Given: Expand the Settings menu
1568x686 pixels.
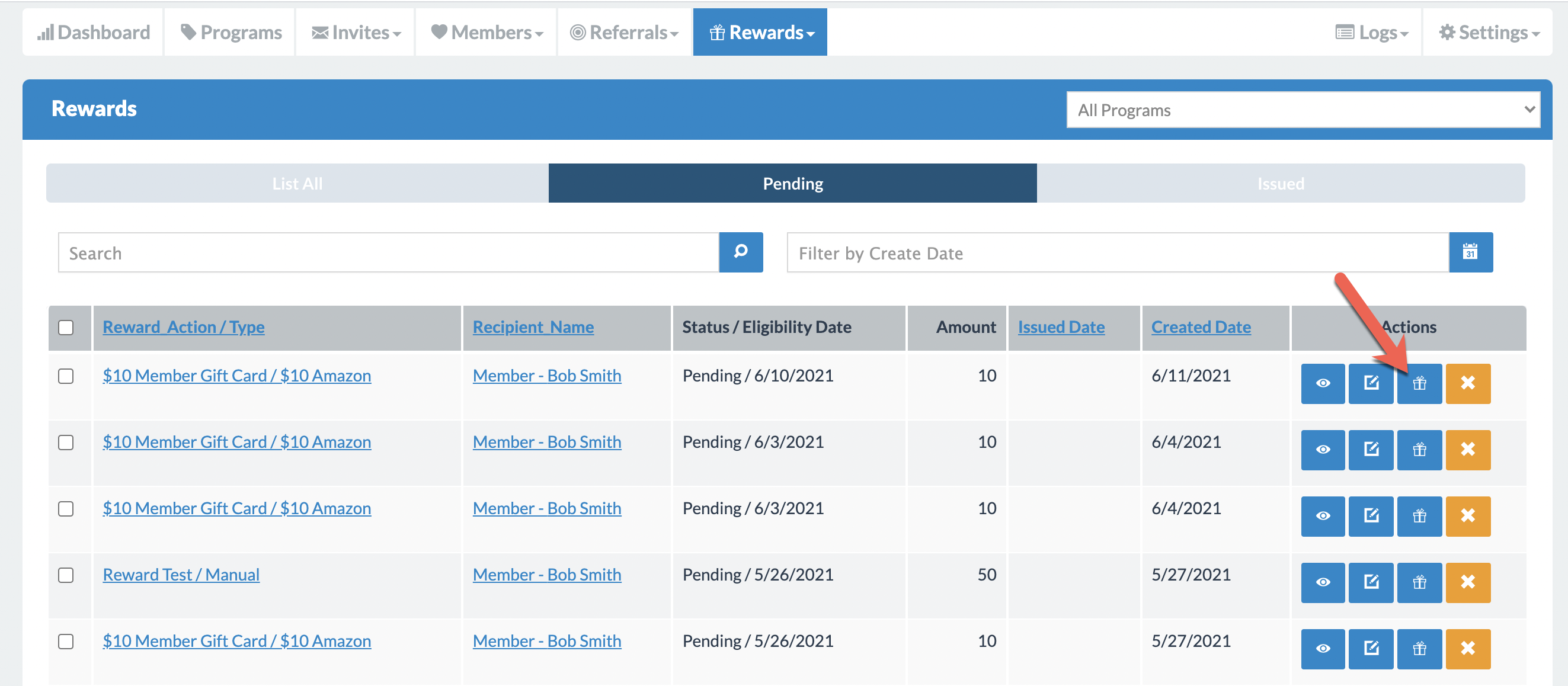Looking at the screenshot, I should pos(1488,32).
